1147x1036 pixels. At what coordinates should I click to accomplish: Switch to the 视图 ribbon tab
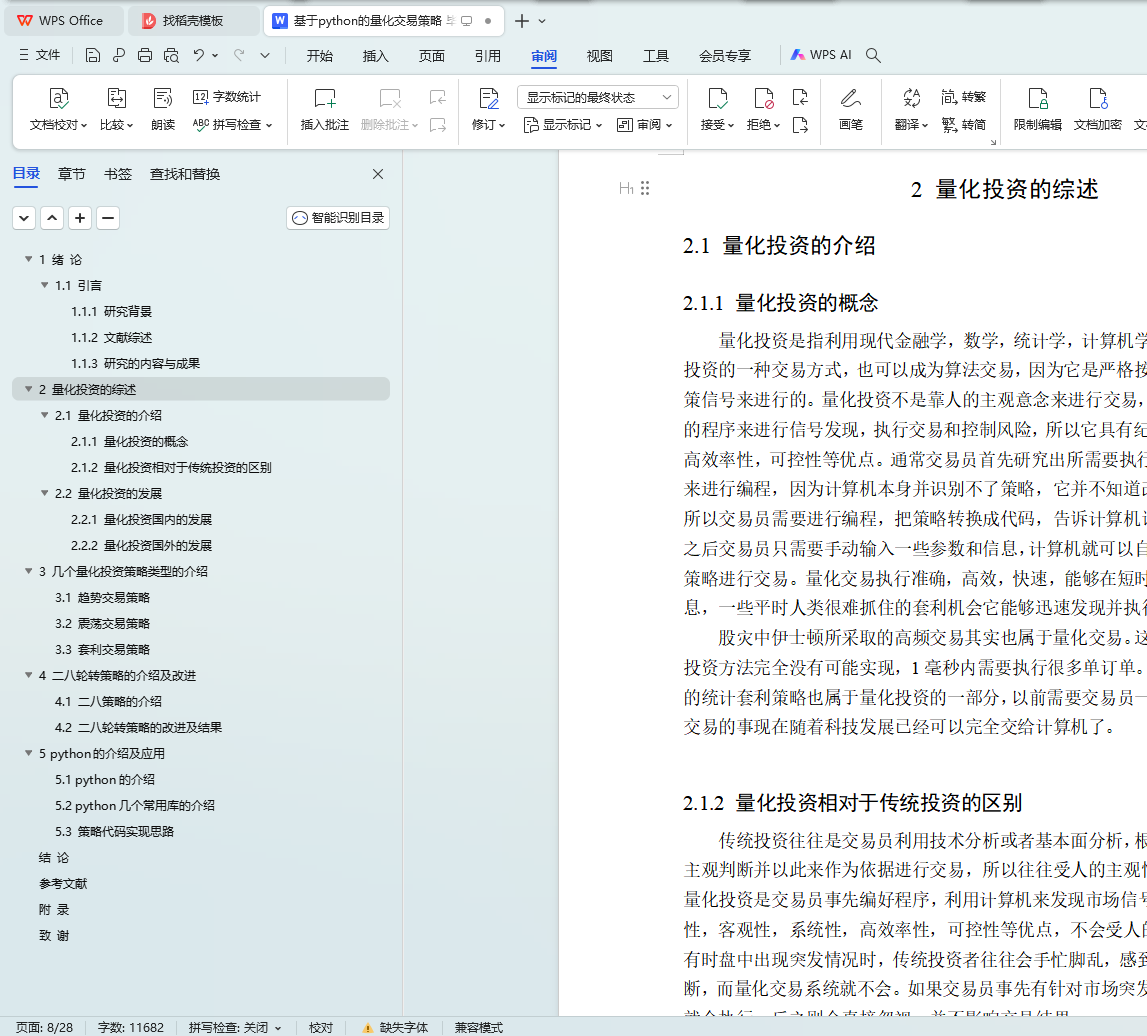599,56
